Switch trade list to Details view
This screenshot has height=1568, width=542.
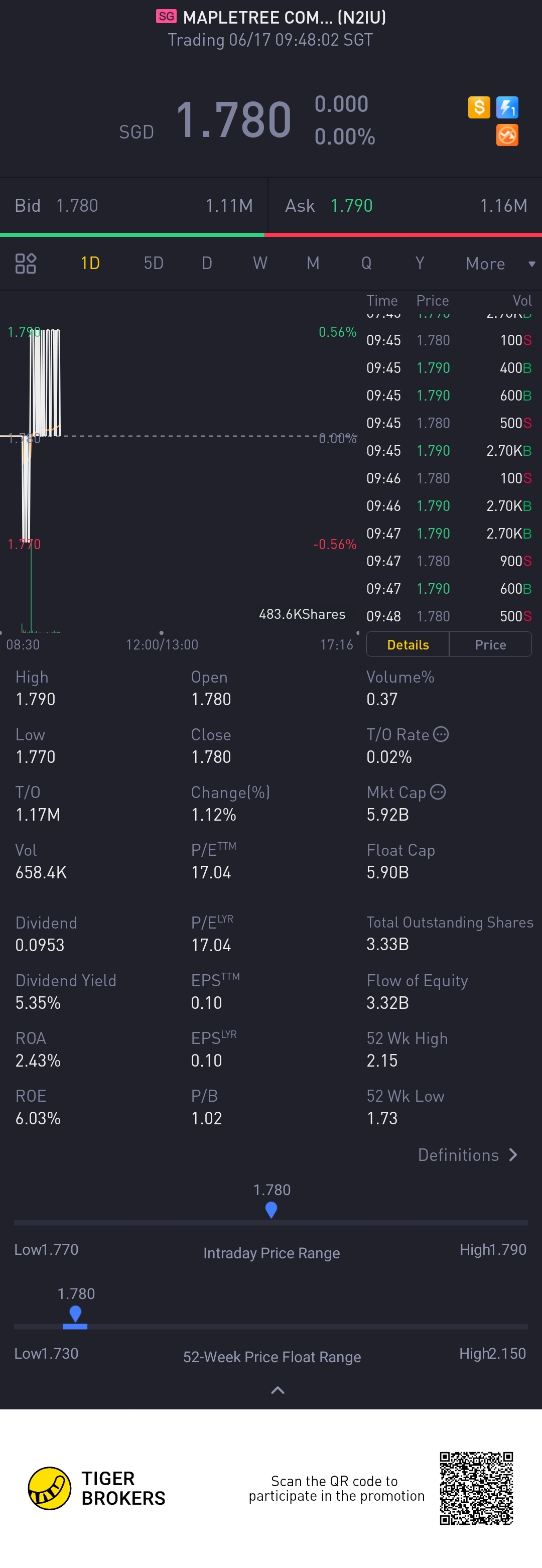click(x=408, y=644)
